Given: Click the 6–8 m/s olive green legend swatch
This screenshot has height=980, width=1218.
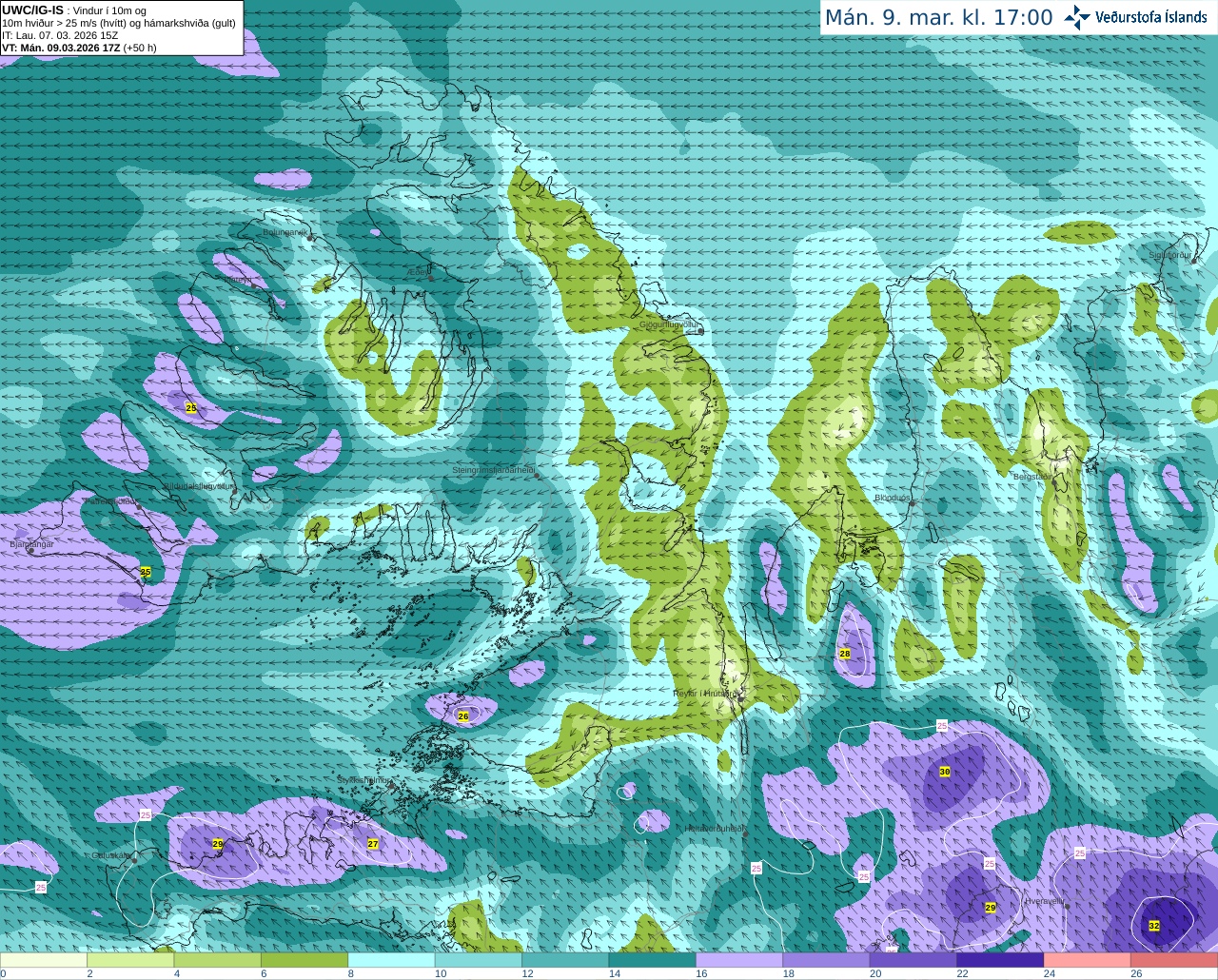Looking at the screenshot, I should click(304, 960).
